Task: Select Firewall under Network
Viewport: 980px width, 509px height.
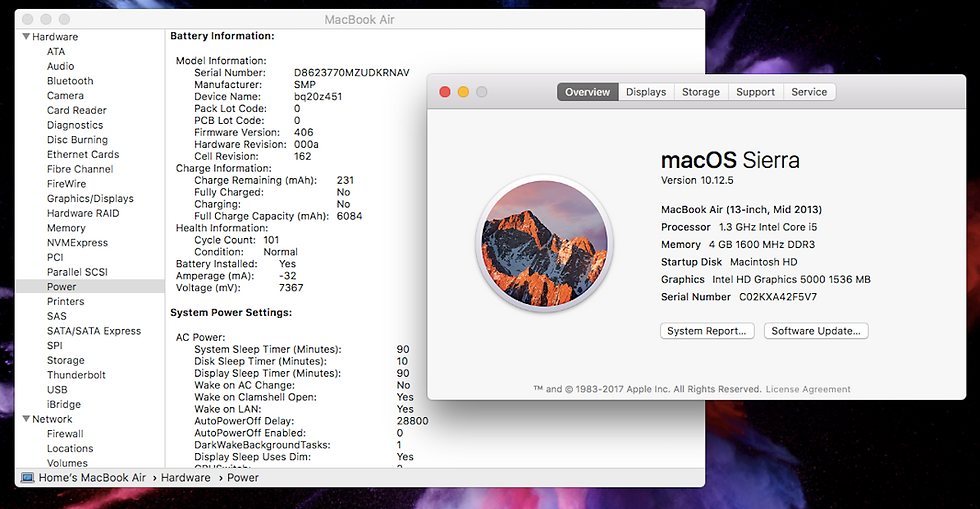Action: pos(65,434)
